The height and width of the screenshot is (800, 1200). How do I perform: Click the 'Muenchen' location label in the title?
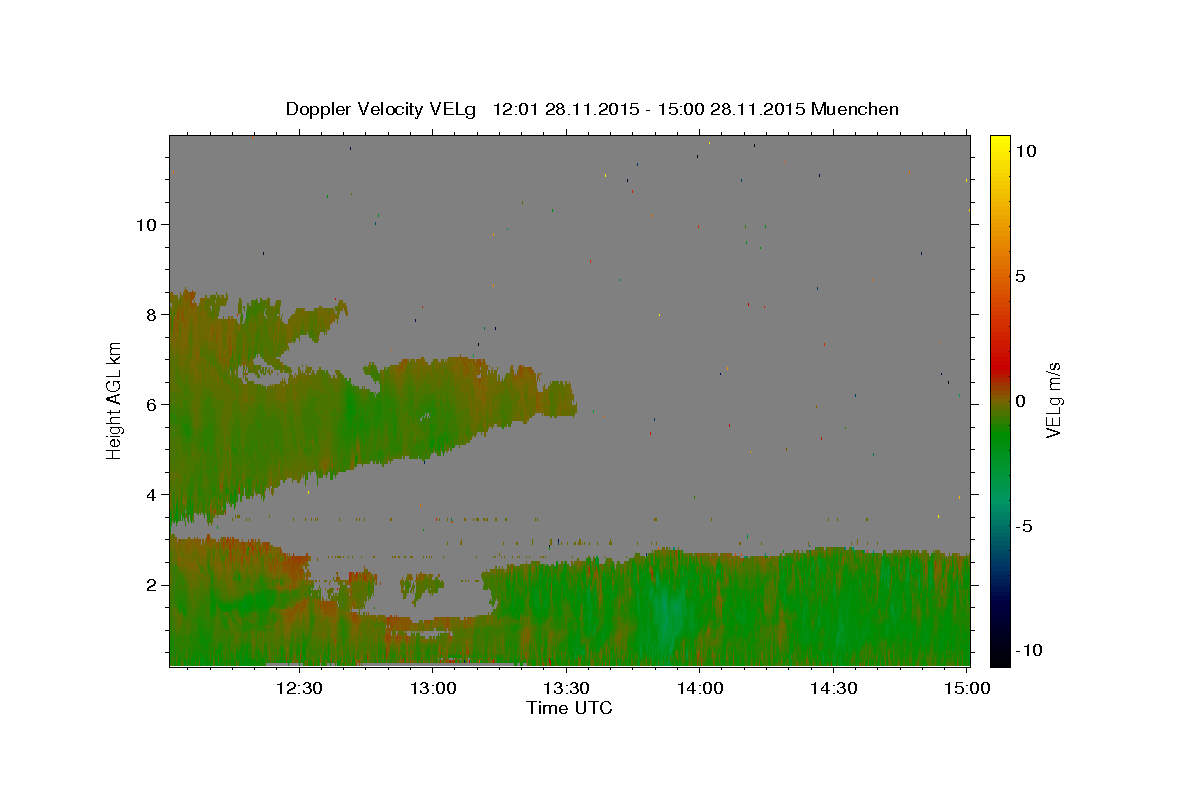(855, 109)
